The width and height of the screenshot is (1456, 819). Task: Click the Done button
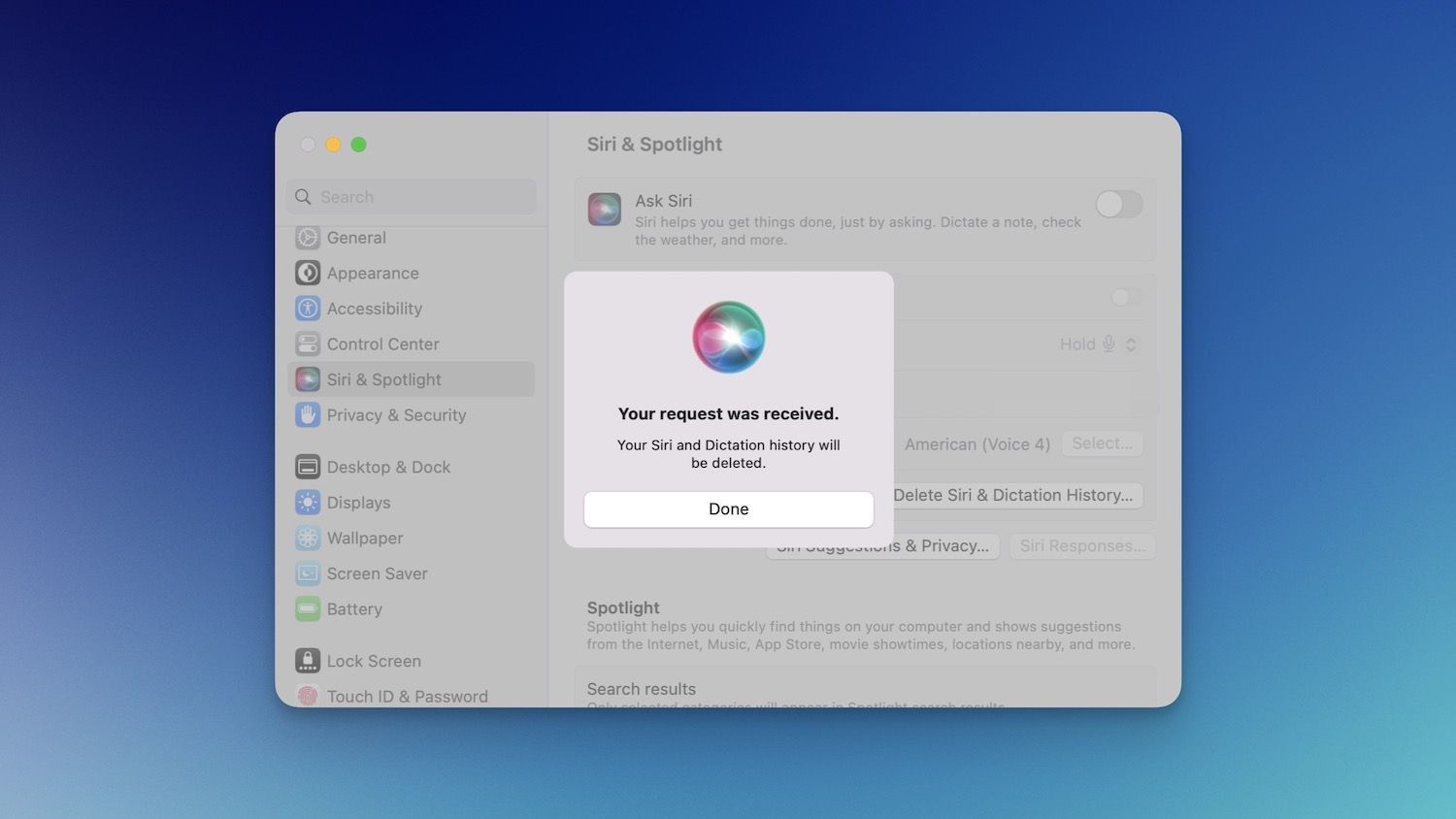729,508
